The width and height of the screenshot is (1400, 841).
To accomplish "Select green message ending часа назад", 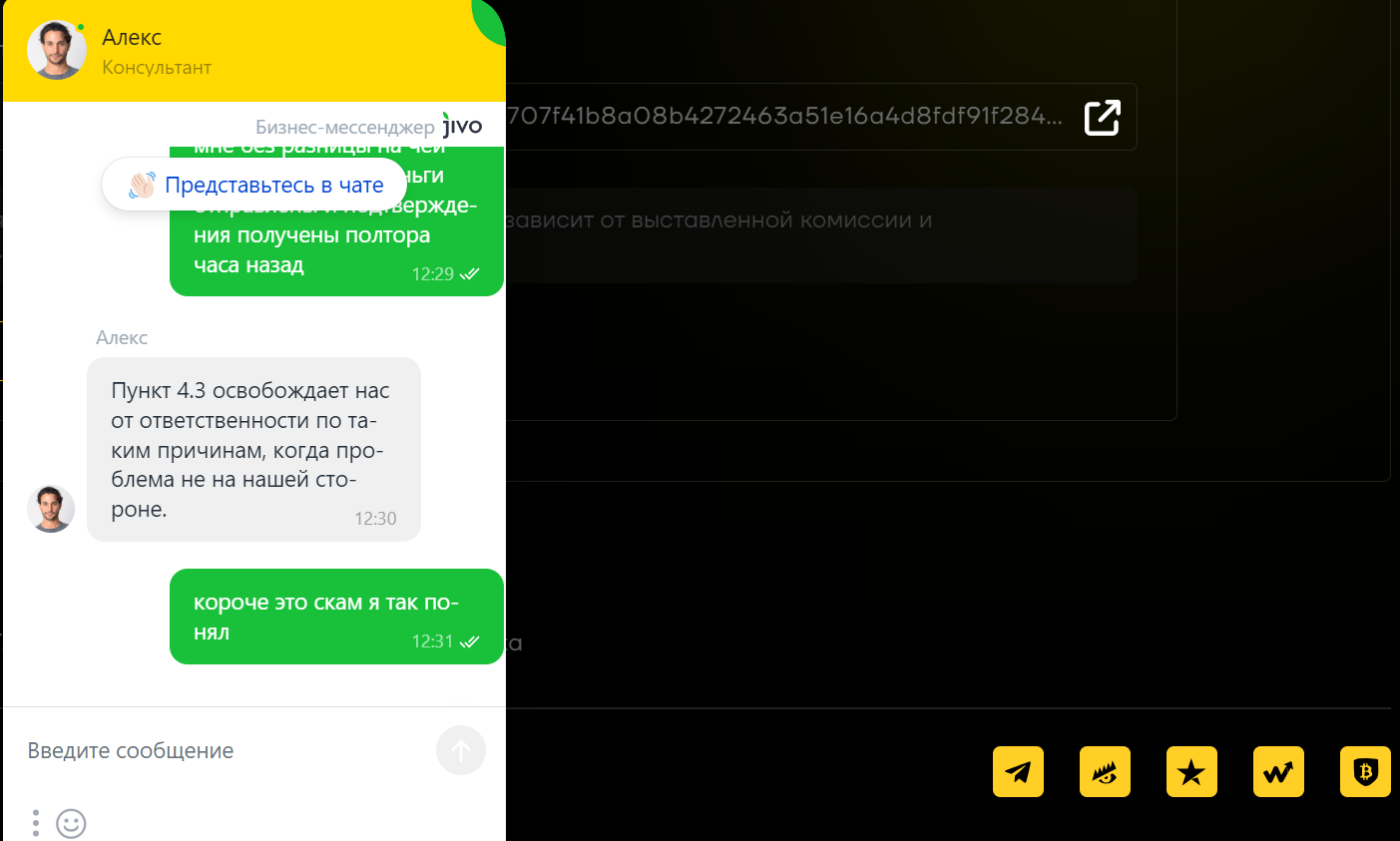I will point(337,220).
